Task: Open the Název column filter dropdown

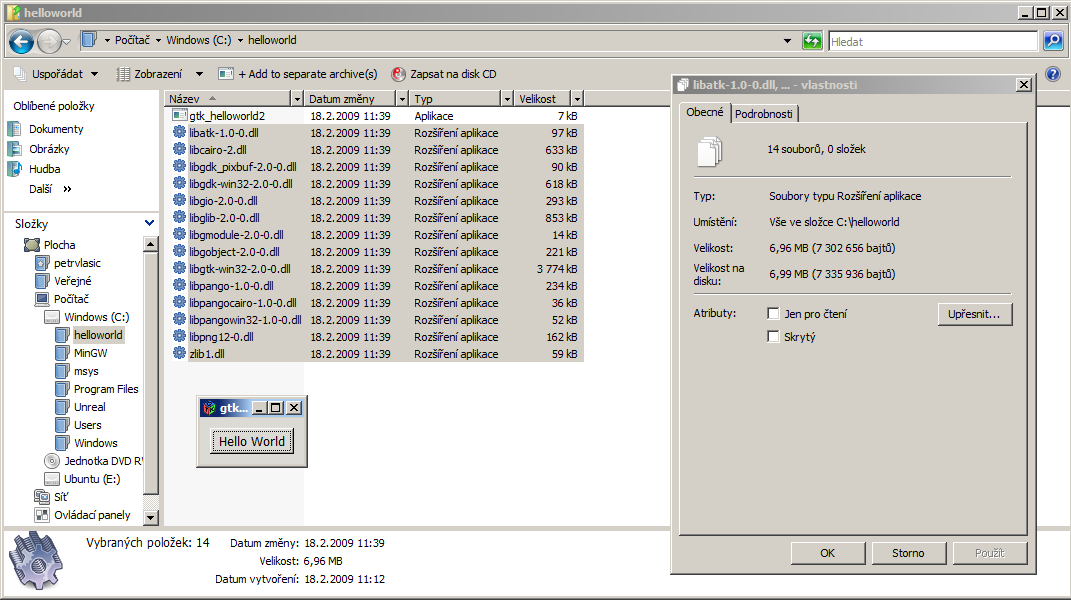Action: (297, 99)
